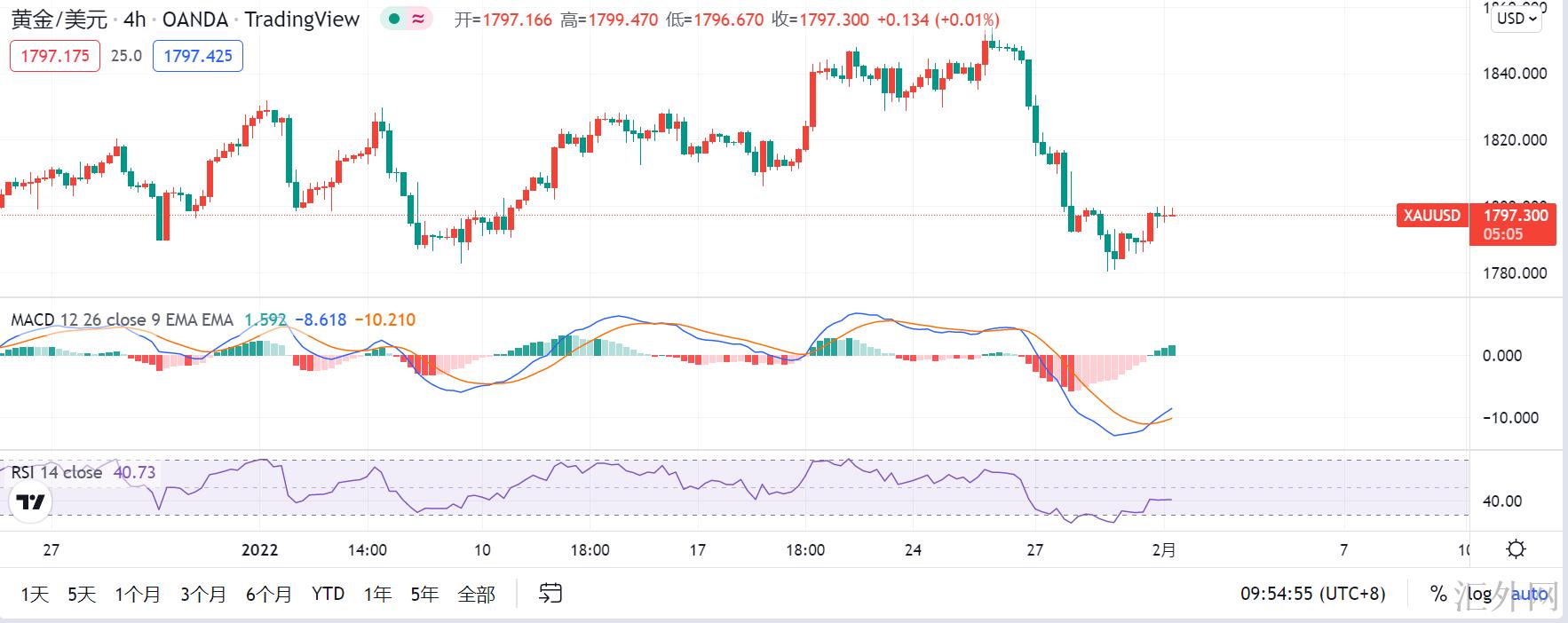Expand the USD currency dropdown
The height and width of the screenshot is (623, 1568).
coord(1517,19)
